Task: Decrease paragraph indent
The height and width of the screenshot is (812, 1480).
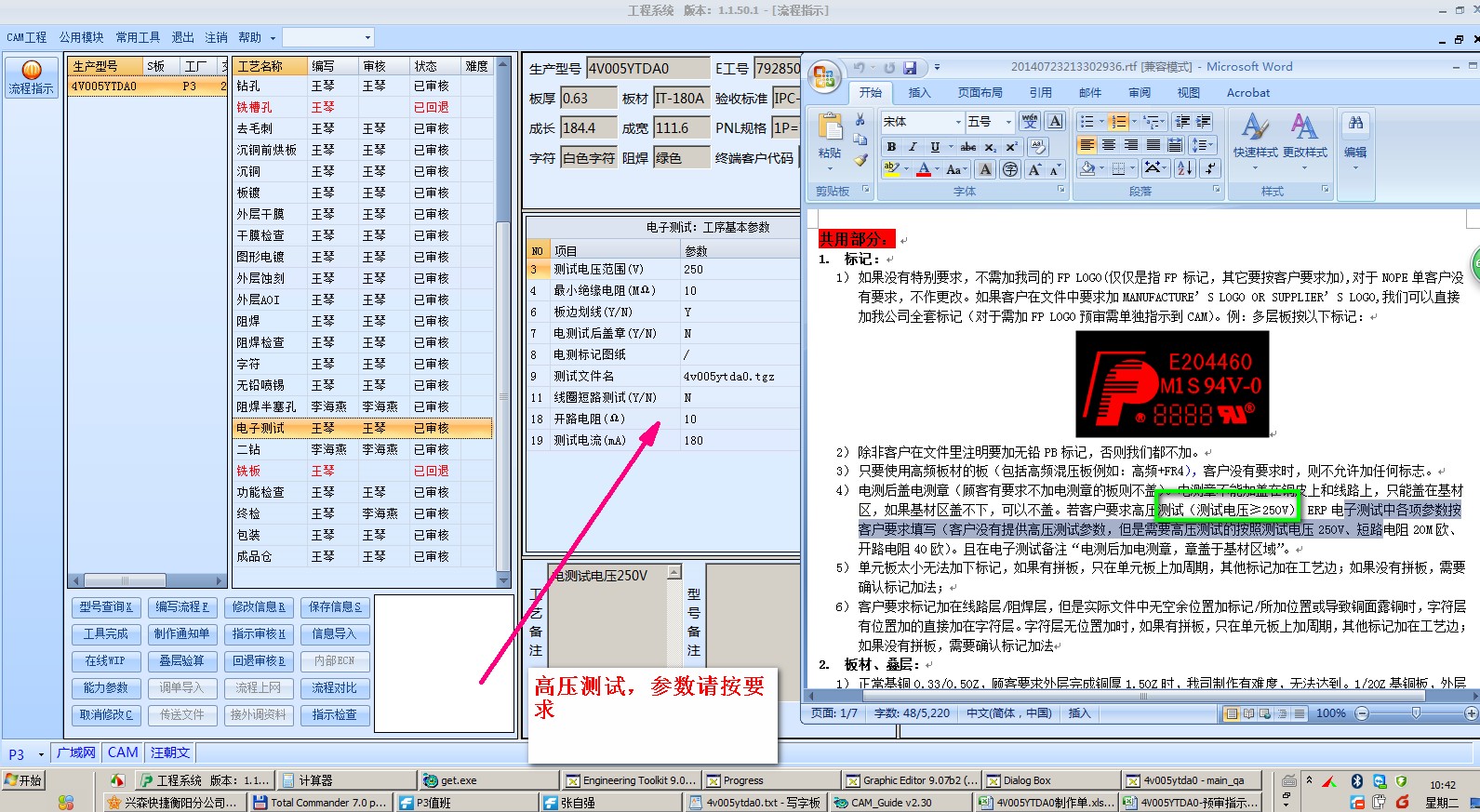Action: (x=1182, y=121)
